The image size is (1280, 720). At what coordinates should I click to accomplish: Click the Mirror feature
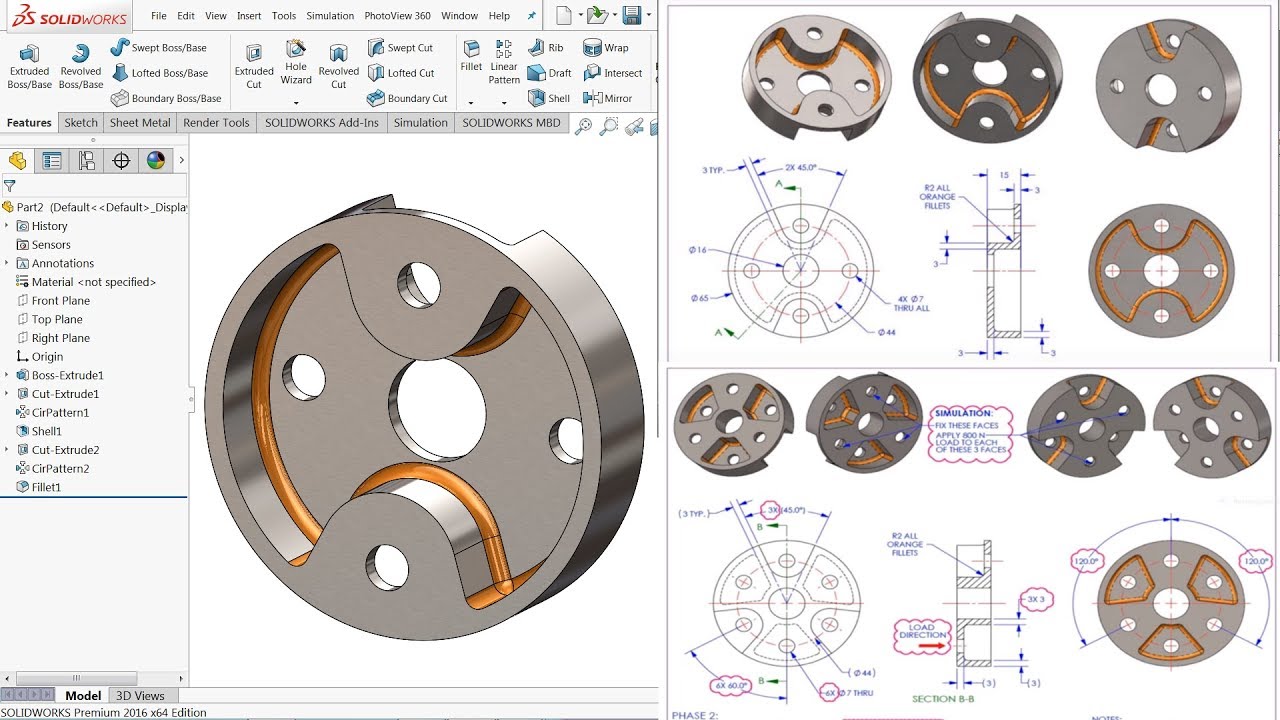(607, 98)
